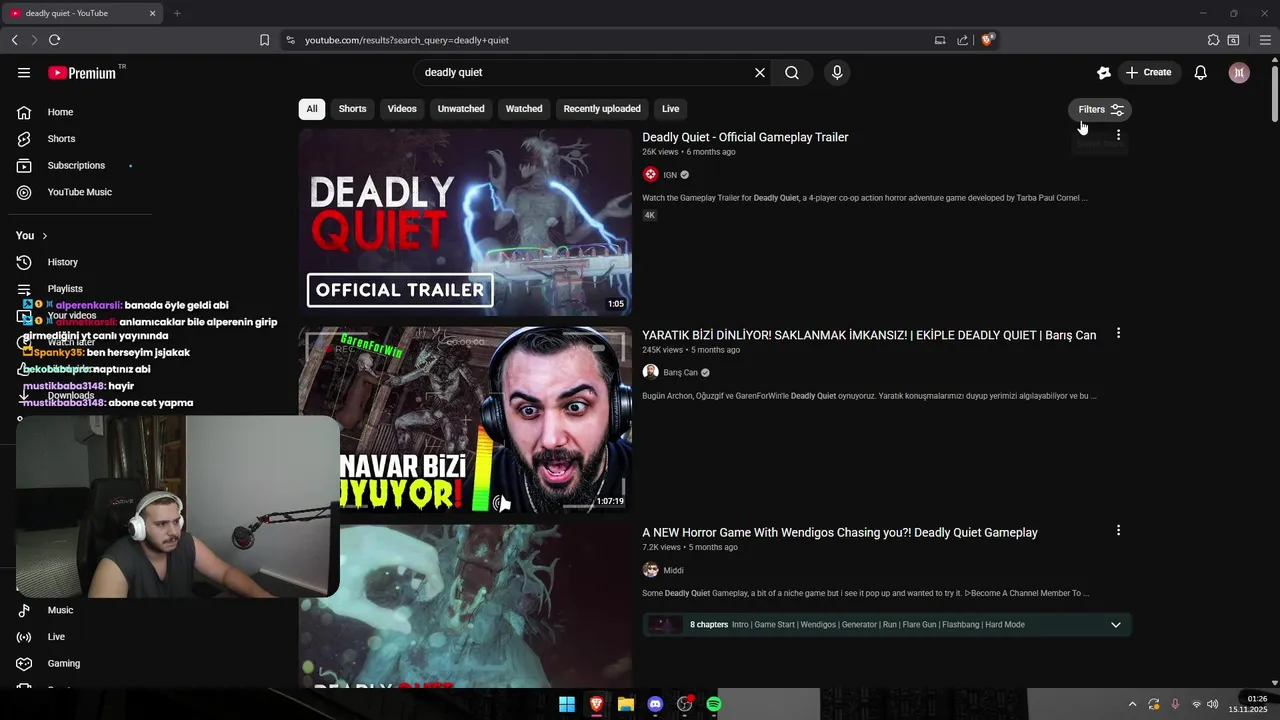1280x720 pixels.
Task: Open a new browser tab with plus
Action: pyautogui.click(x=177, y=13)
